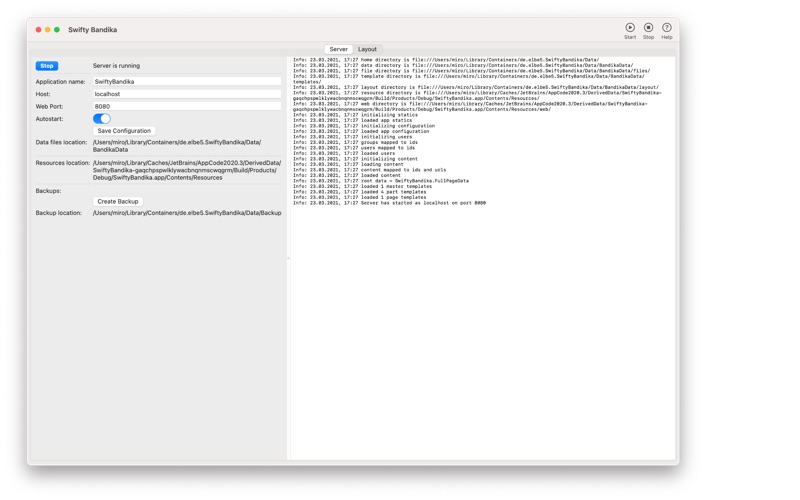Click the Data files location path

click(177, 146)
